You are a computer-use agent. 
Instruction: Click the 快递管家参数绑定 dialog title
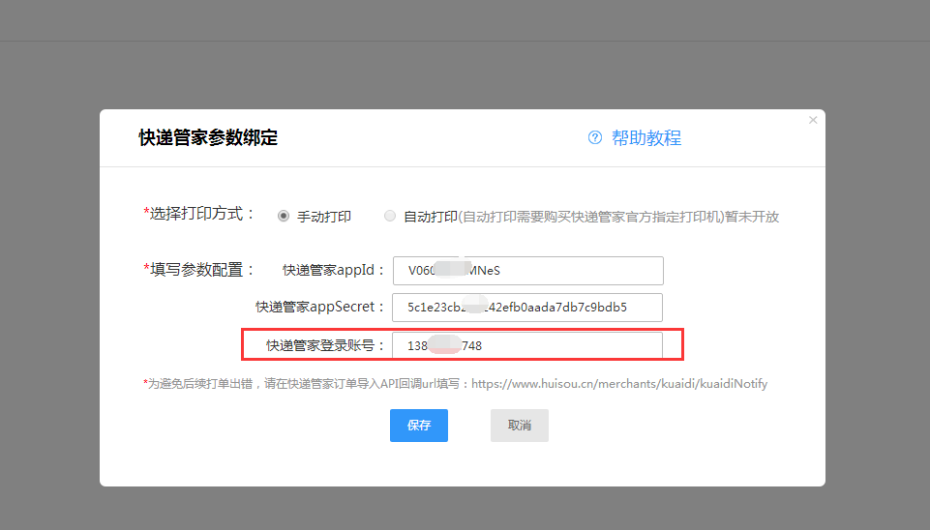(208, 138)
